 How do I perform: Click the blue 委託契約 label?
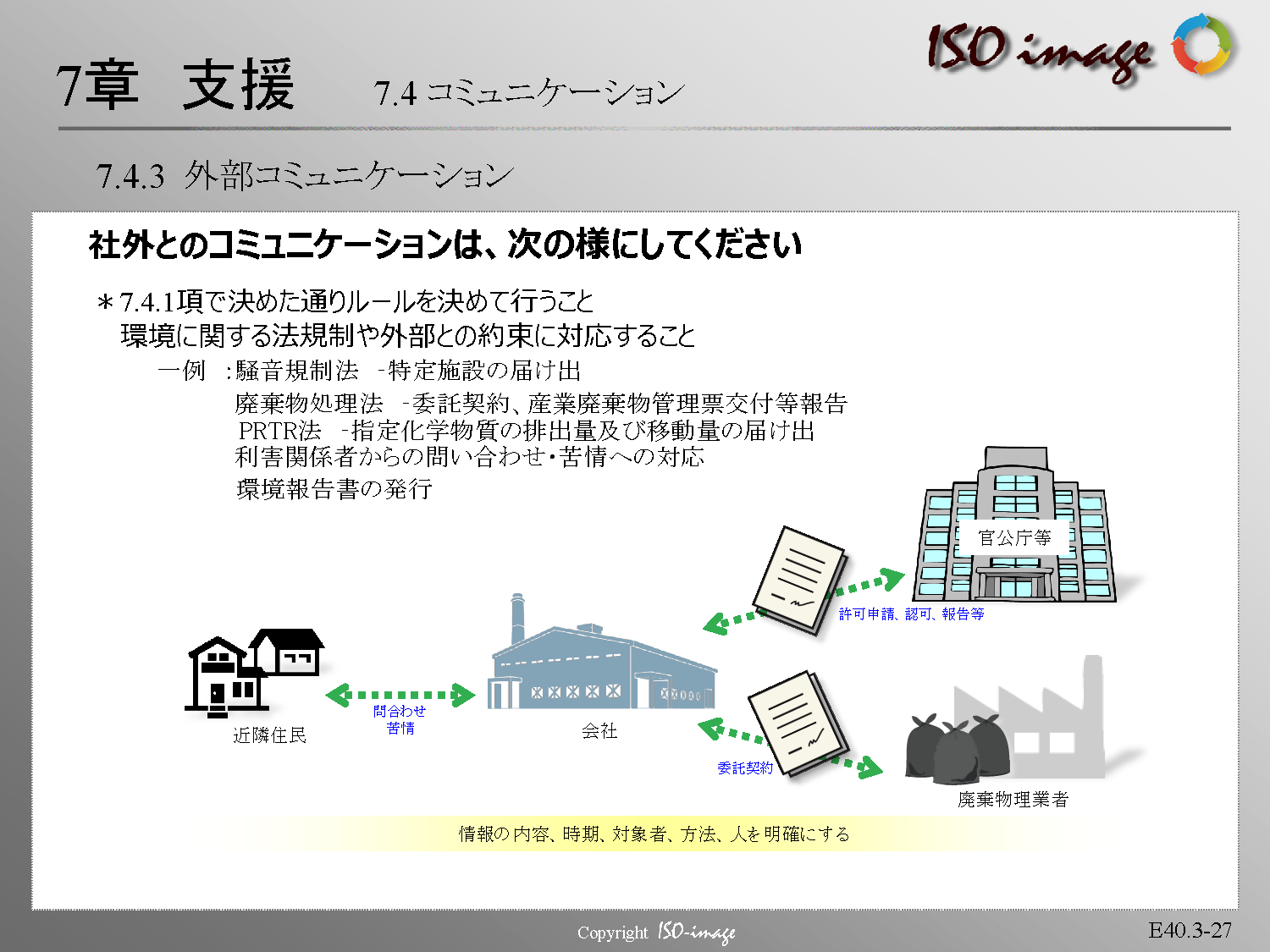tap(744, 768)
